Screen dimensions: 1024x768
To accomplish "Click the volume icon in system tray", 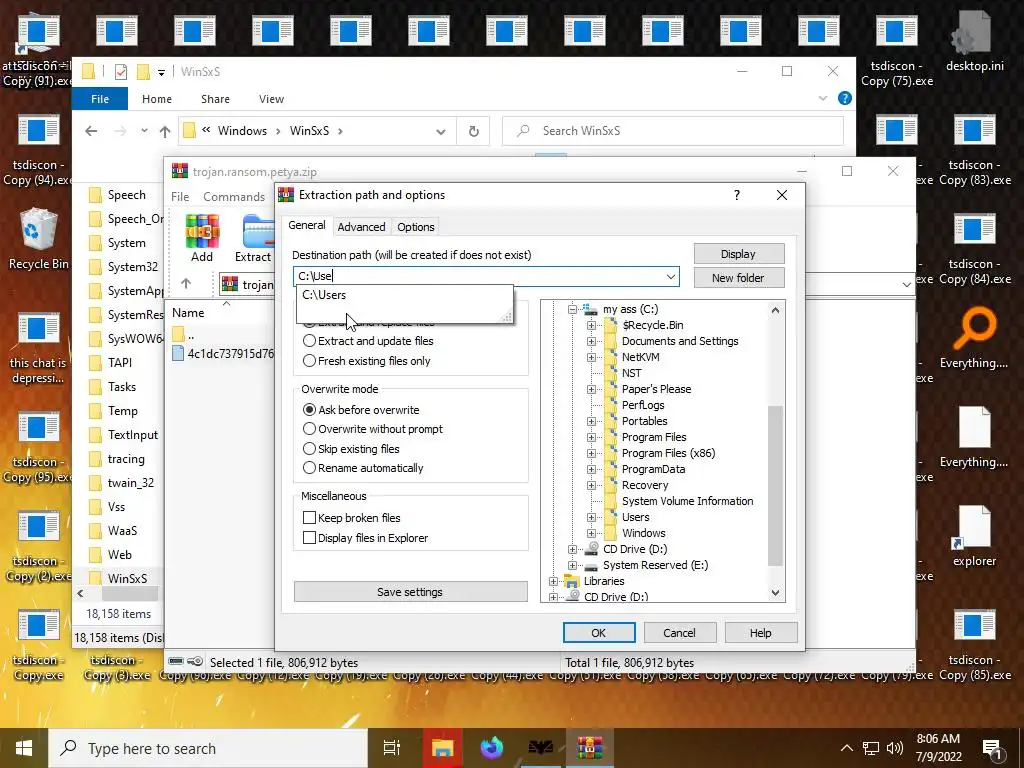I will pos(895,748).
